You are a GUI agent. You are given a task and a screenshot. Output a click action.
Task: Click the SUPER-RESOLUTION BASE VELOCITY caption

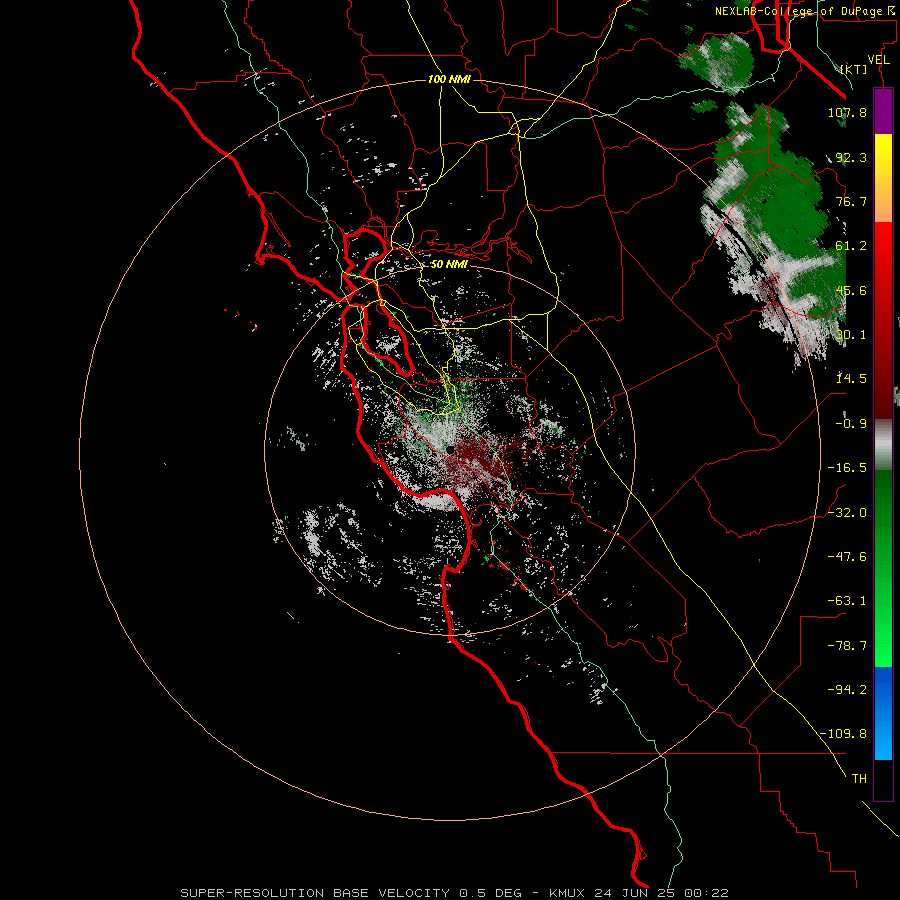pos(315,893)
